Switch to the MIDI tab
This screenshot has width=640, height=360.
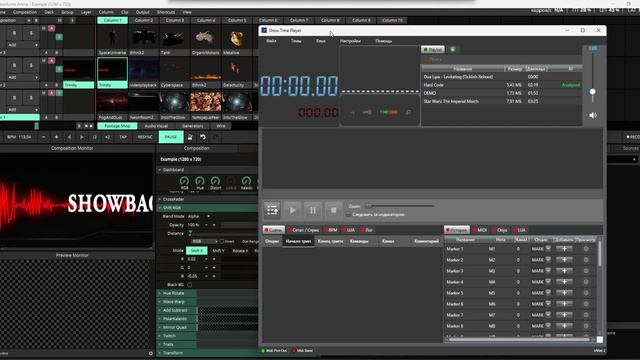480,230
